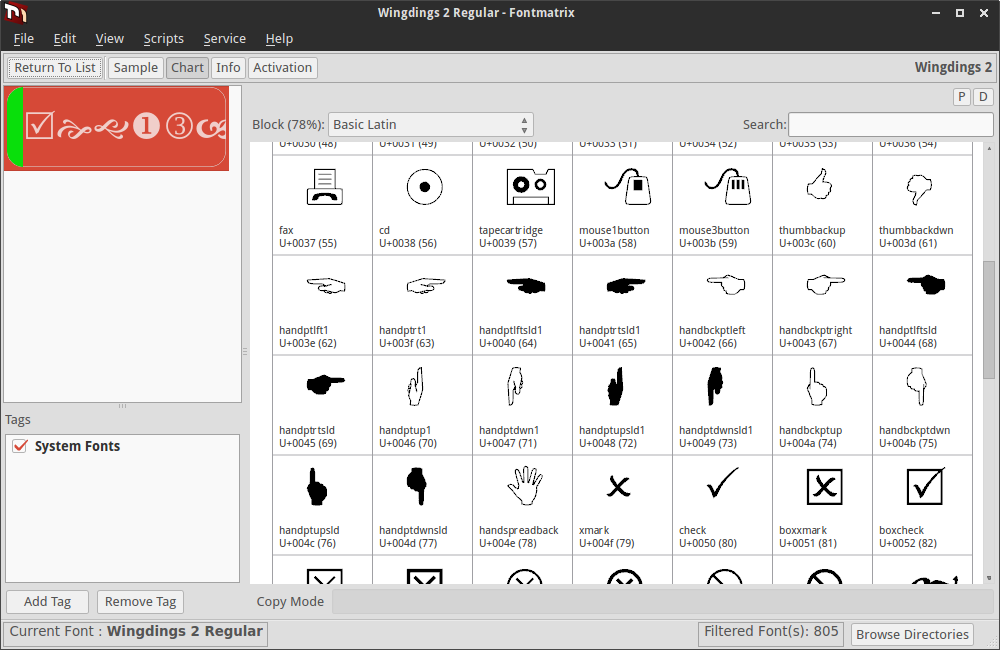The image size is (1000, 650).
Task: Switch to the Sample view
Action: [135, 68]
